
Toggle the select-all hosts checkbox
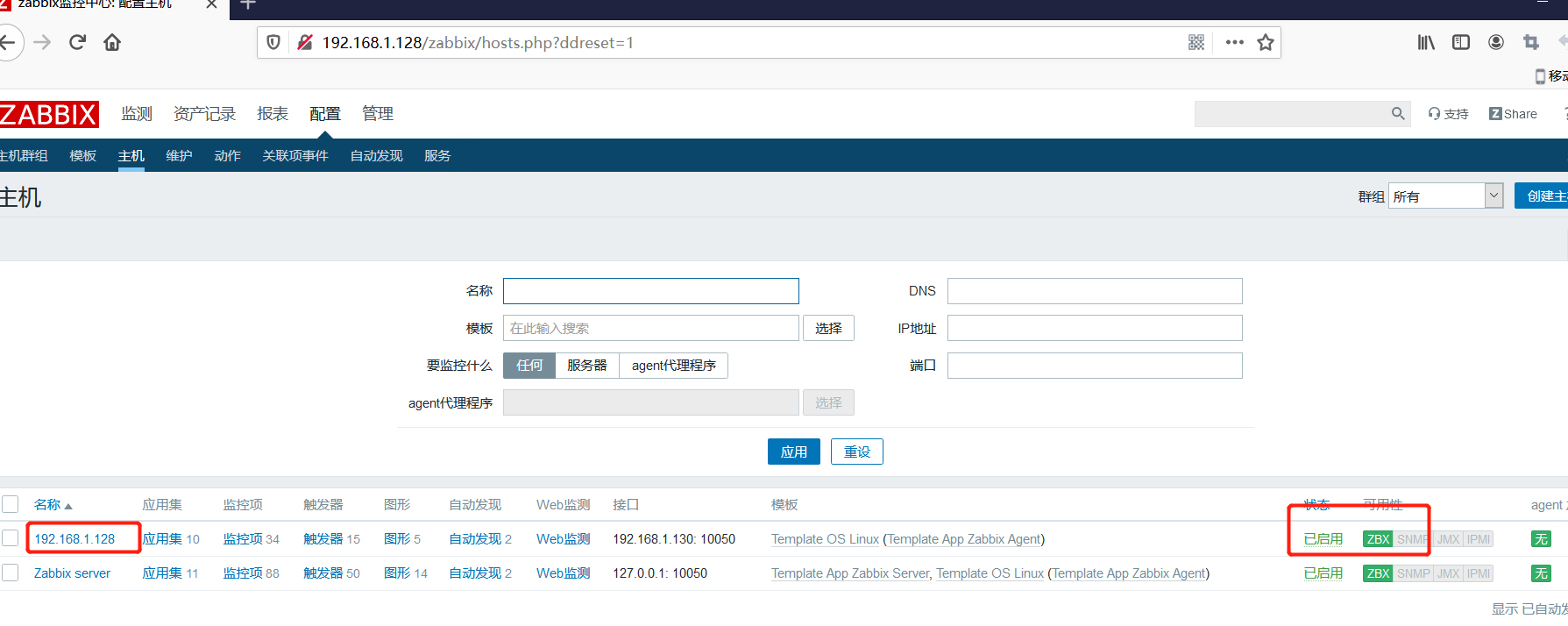pos(11,504)
